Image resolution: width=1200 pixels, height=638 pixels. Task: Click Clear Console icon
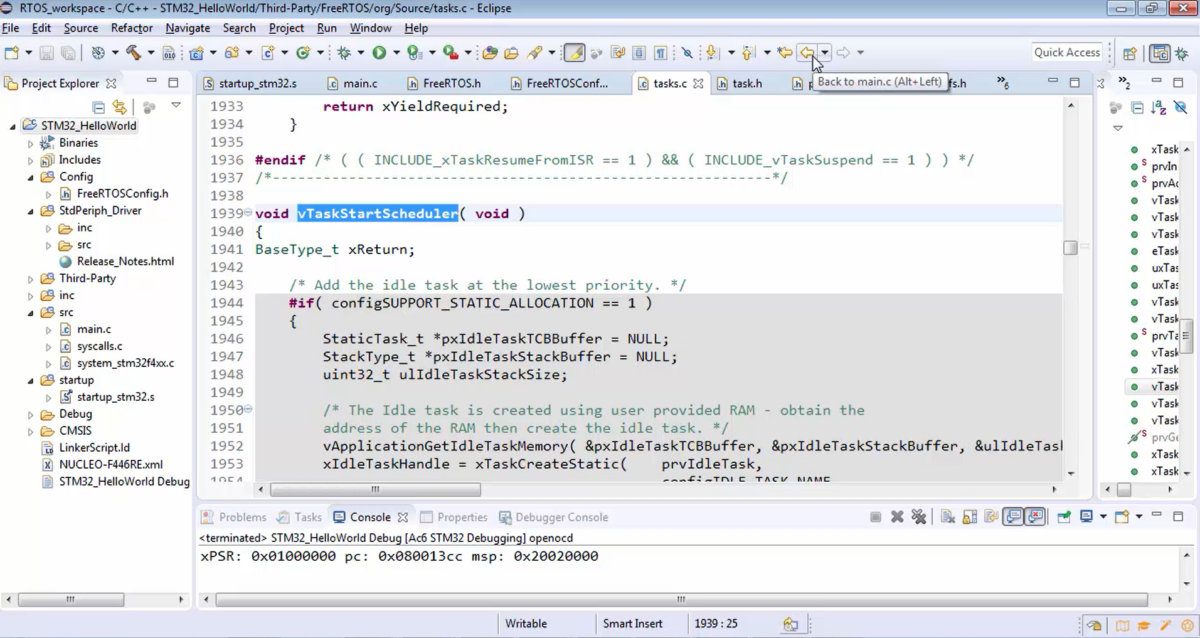pos(947,517)
